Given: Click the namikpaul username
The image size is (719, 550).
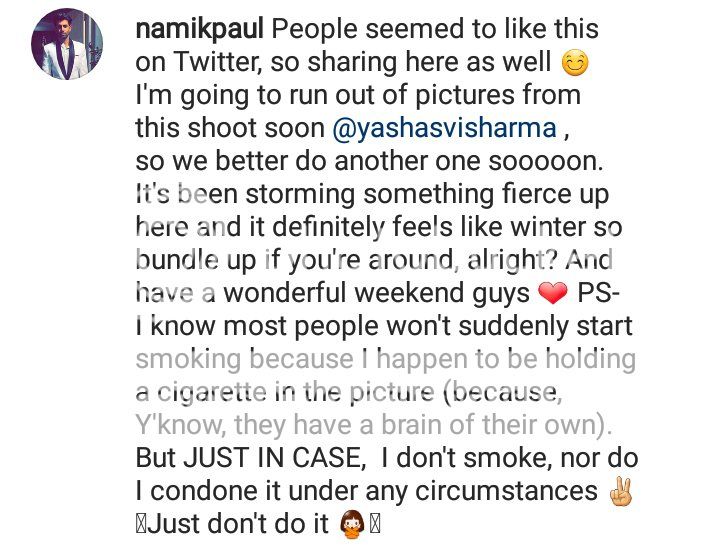Looking at the screenshot, I should tap(189, 30).
